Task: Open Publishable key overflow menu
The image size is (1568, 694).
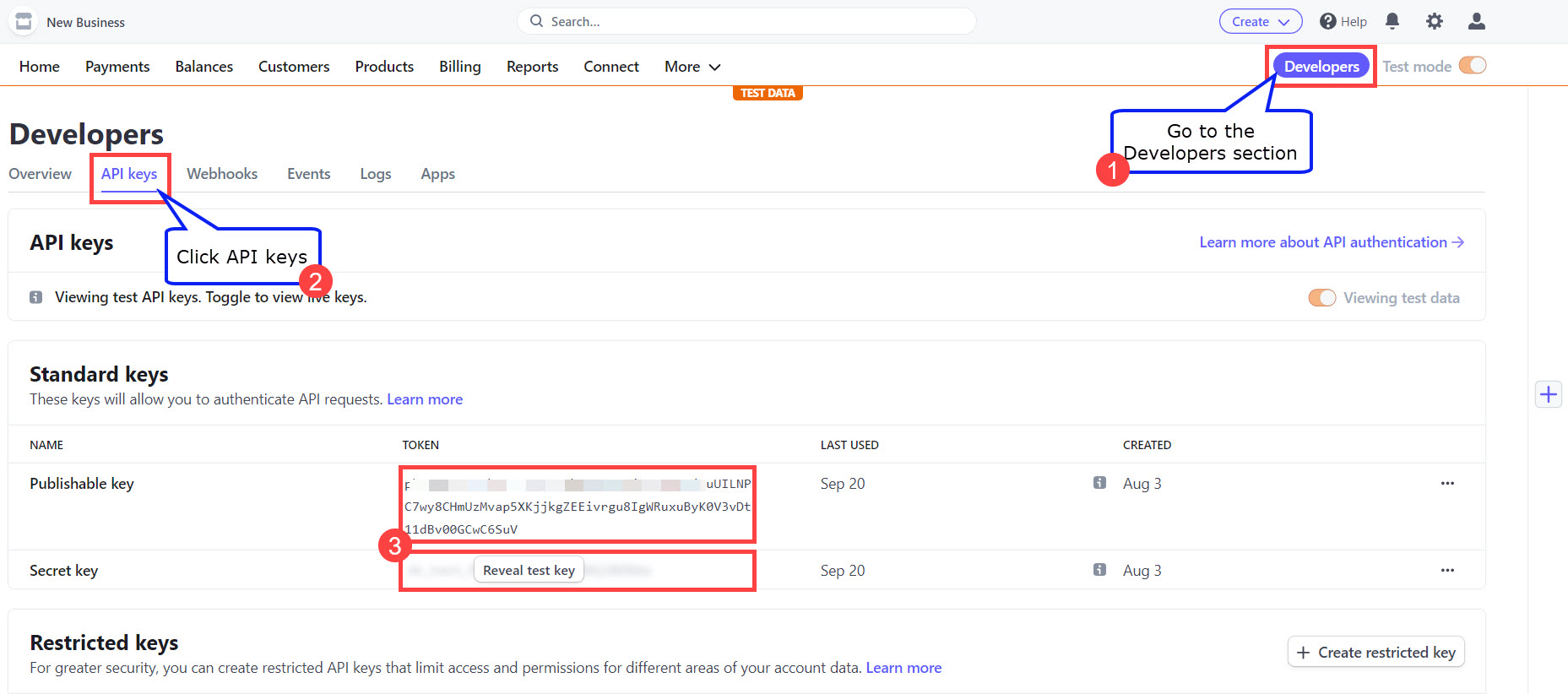Action: click(x=1447, y=484)
